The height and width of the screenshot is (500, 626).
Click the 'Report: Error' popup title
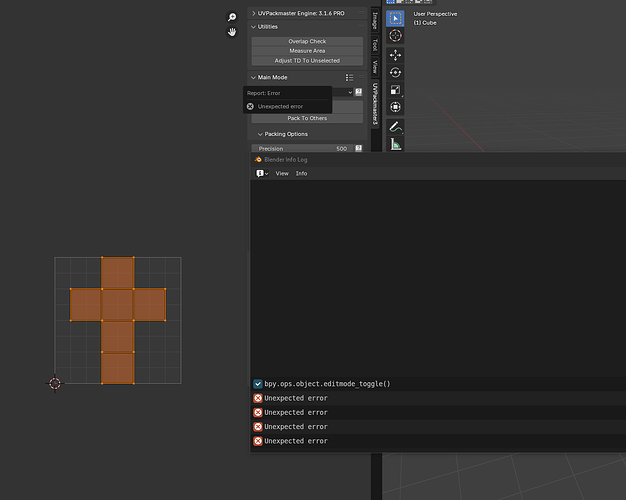(x=263, y=93)
